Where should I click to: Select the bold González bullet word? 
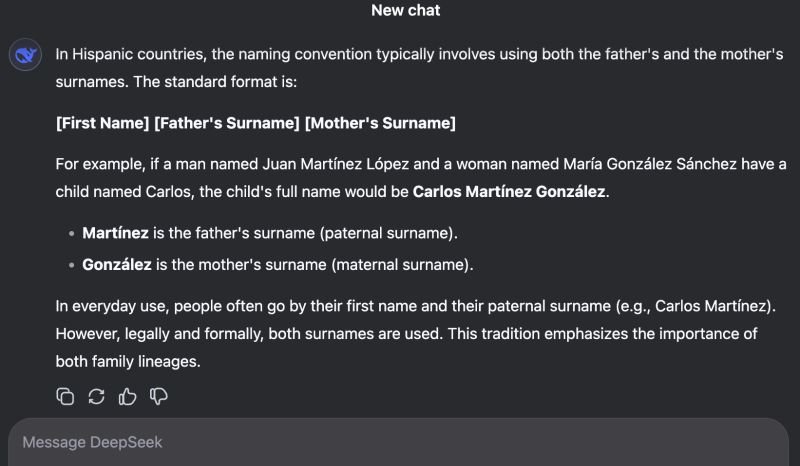coord(117,264)
